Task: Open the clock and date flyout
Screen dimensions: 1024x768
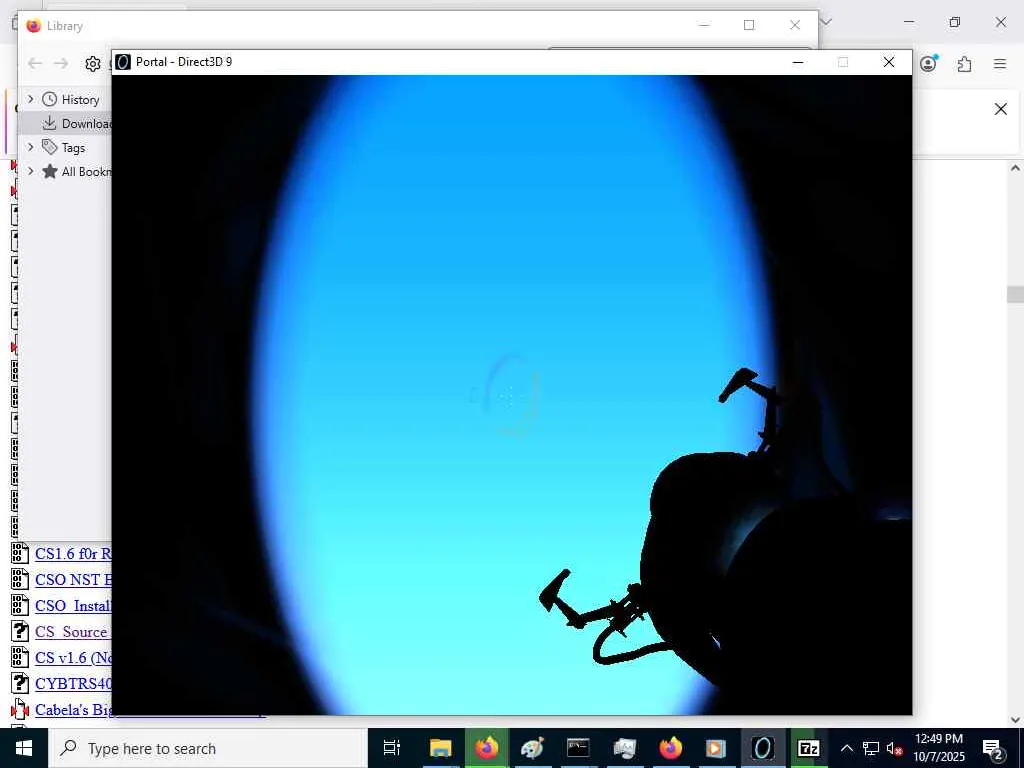Action: pos(938,748)
